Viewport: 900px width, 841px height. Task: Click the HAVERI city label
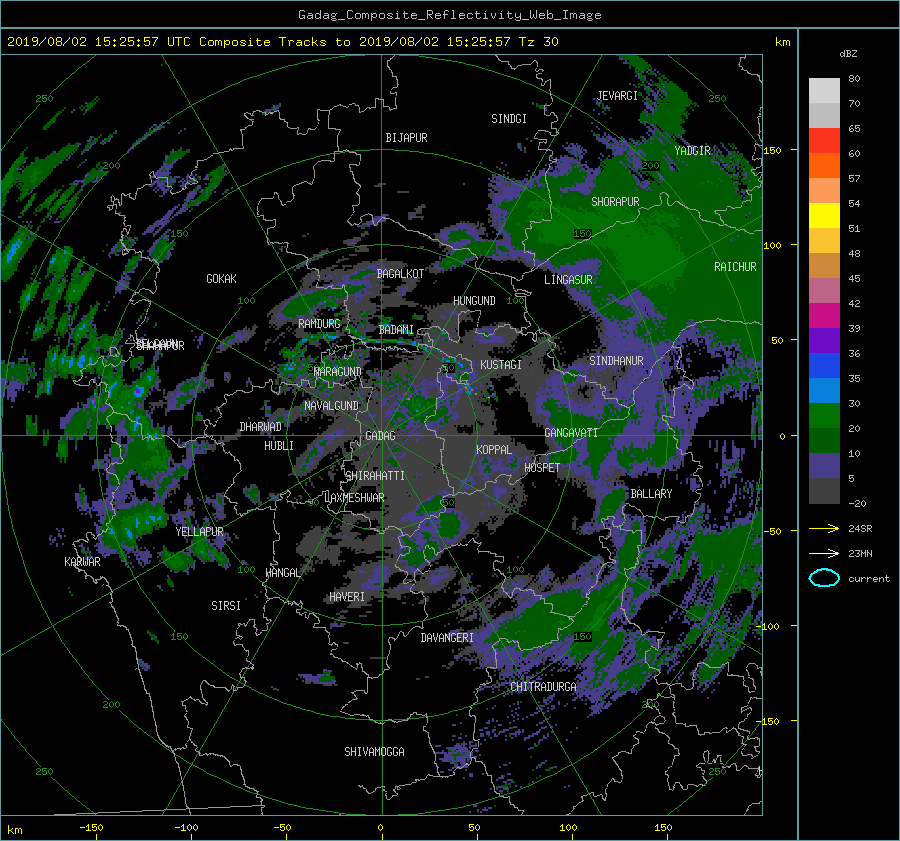point(347,597)
